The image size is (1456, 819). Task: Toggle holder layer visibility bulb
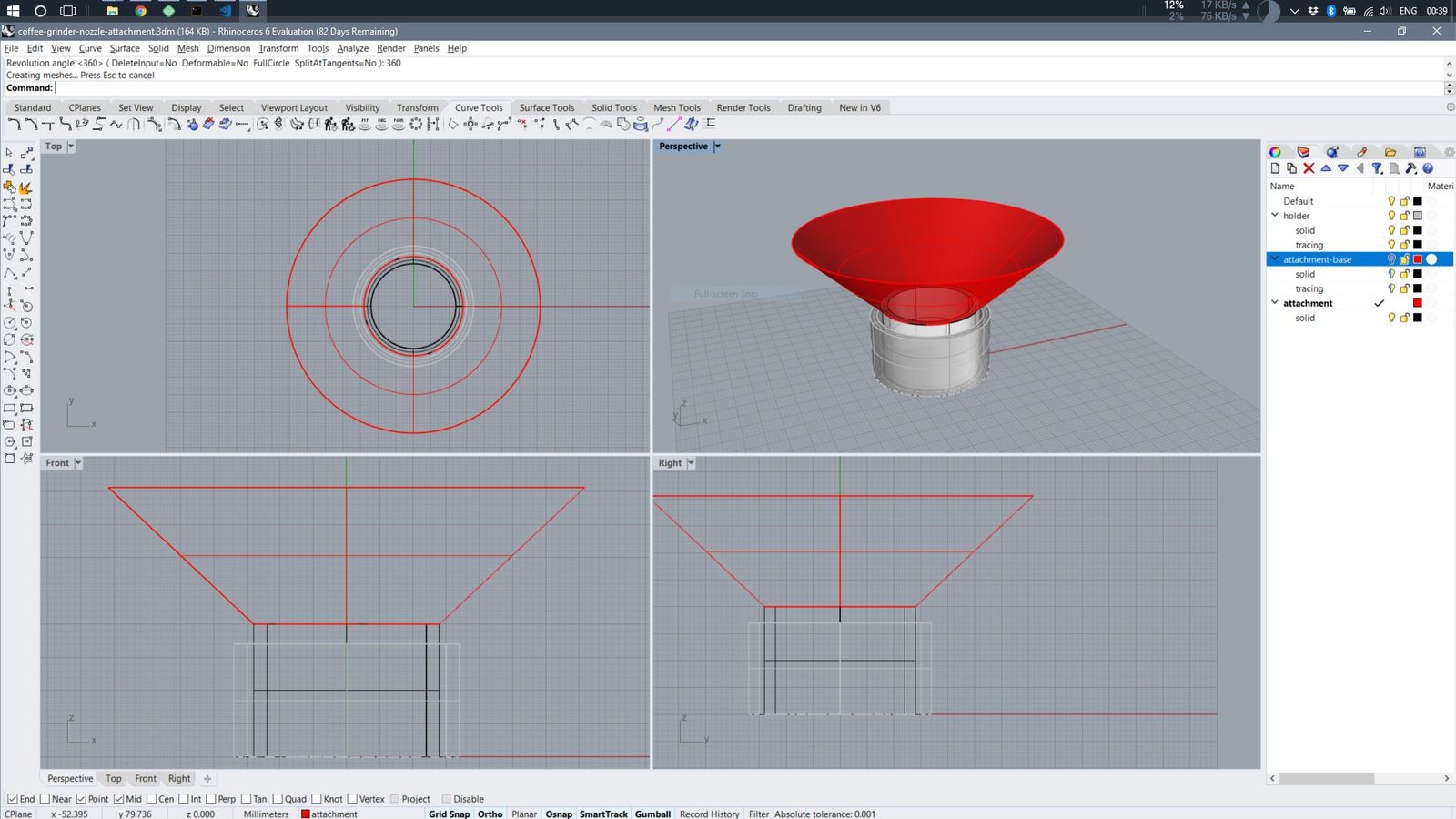coord(1391,216)
